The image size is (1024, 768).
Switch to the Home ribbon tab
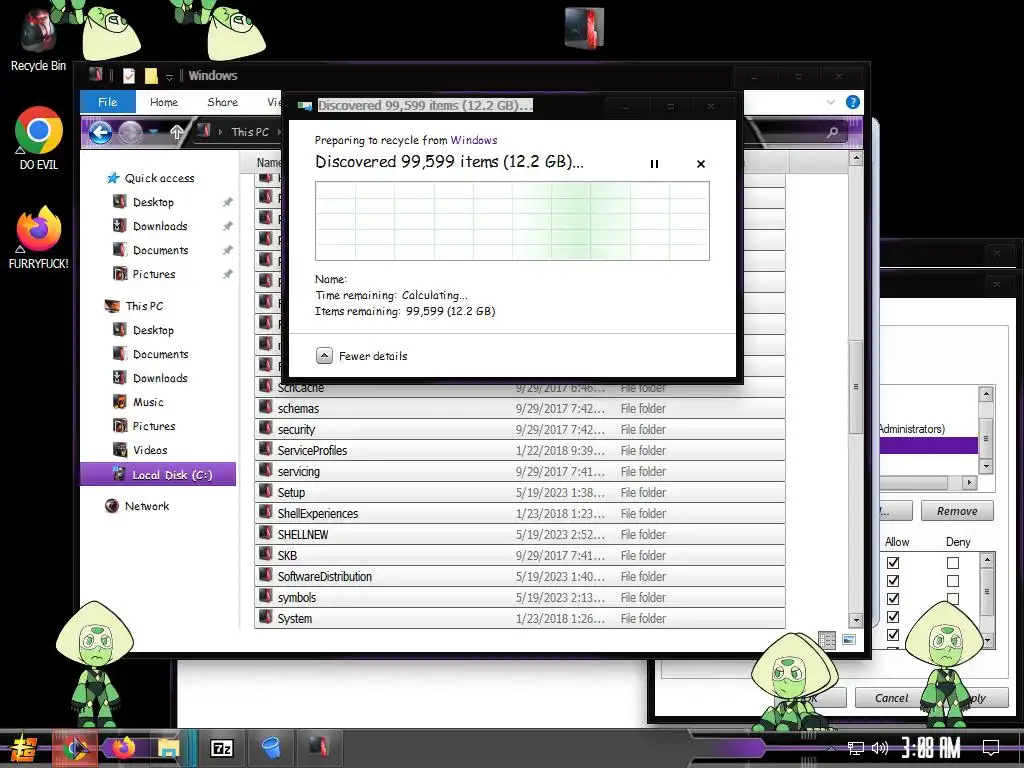tap(163, 102)
